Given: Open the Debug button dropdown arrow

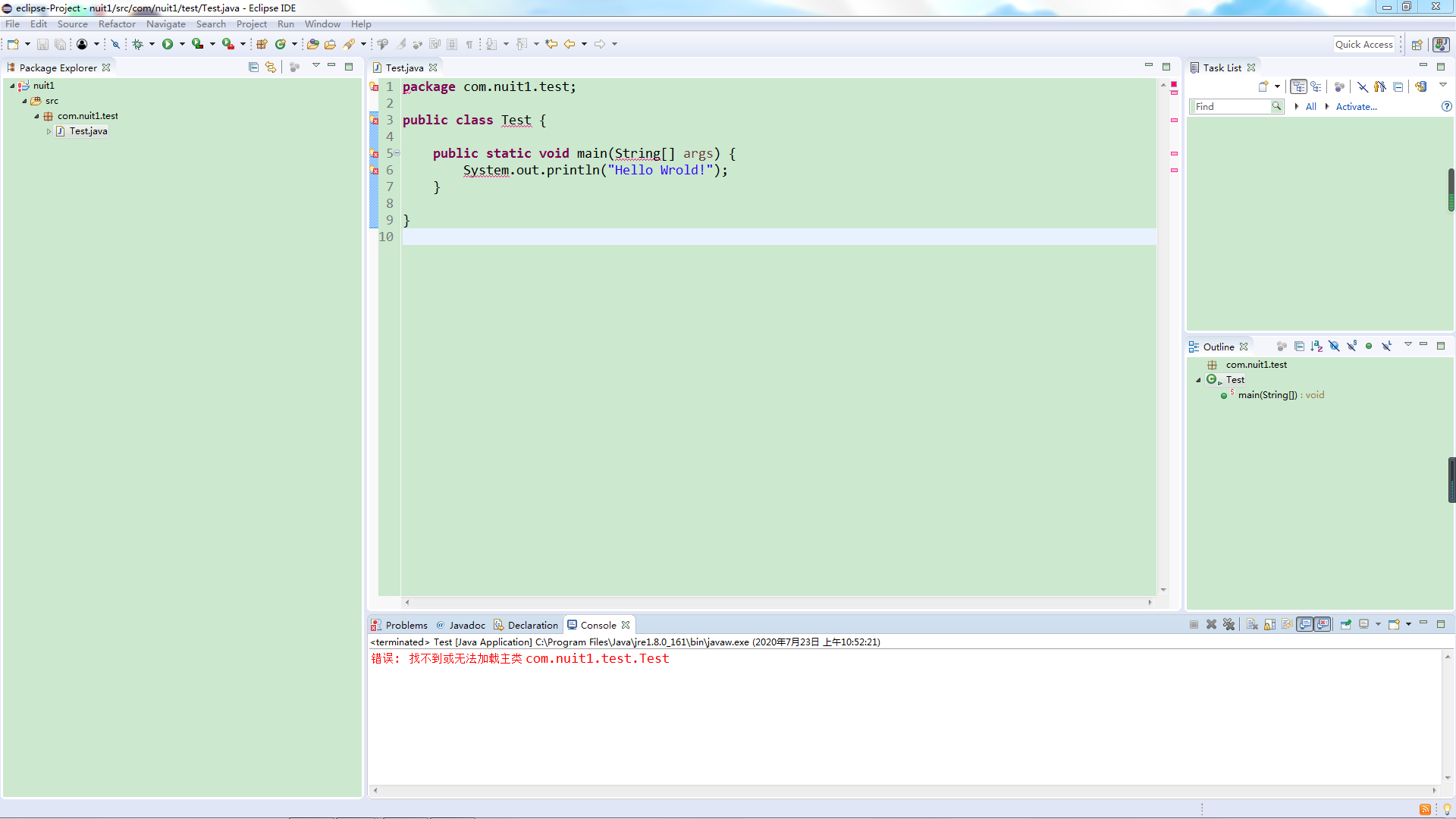Looking at the screenshot, I should click(152, 44).
